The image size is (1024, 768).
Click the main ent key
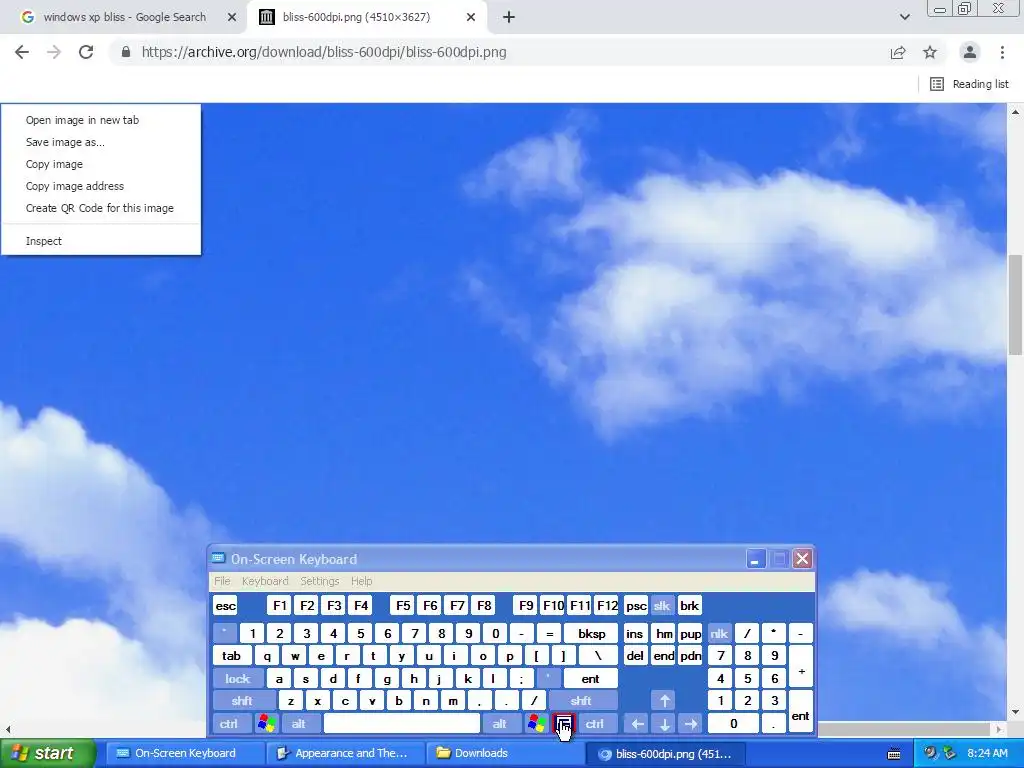(590, 679)
